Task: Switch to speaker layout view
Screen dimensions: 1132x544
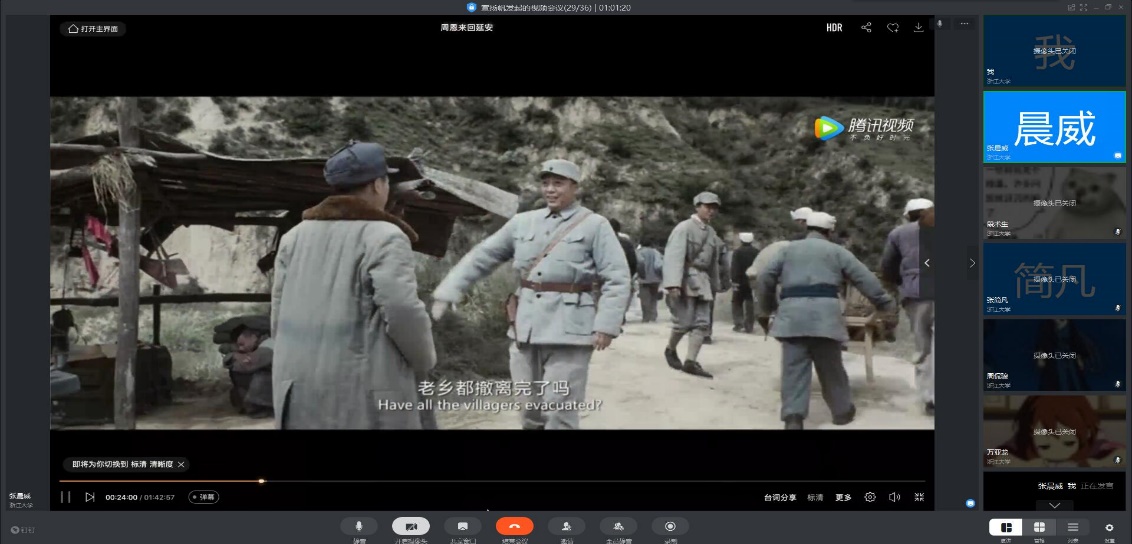Action: click(1006, 527)
